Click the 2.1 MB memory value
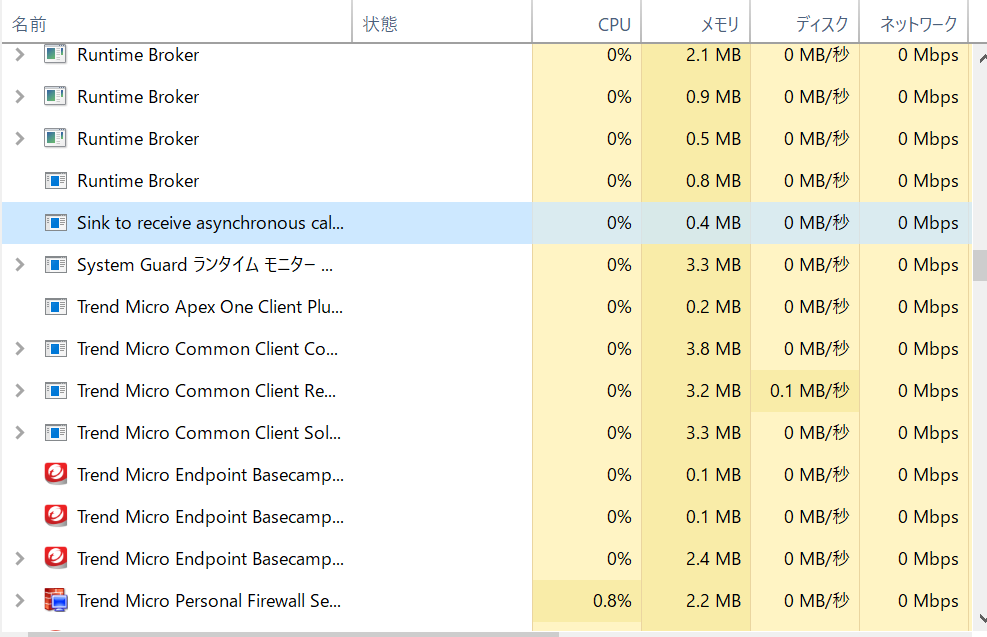Image resolution: width=987 pixels, height=637 pixels. pos(713,55)
